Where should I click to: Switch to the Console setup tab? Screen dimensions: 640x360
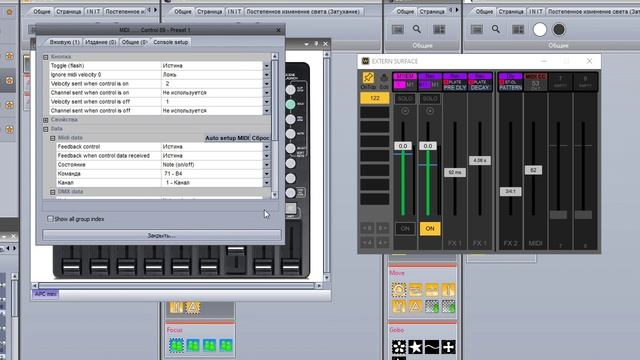pos(171,42)
